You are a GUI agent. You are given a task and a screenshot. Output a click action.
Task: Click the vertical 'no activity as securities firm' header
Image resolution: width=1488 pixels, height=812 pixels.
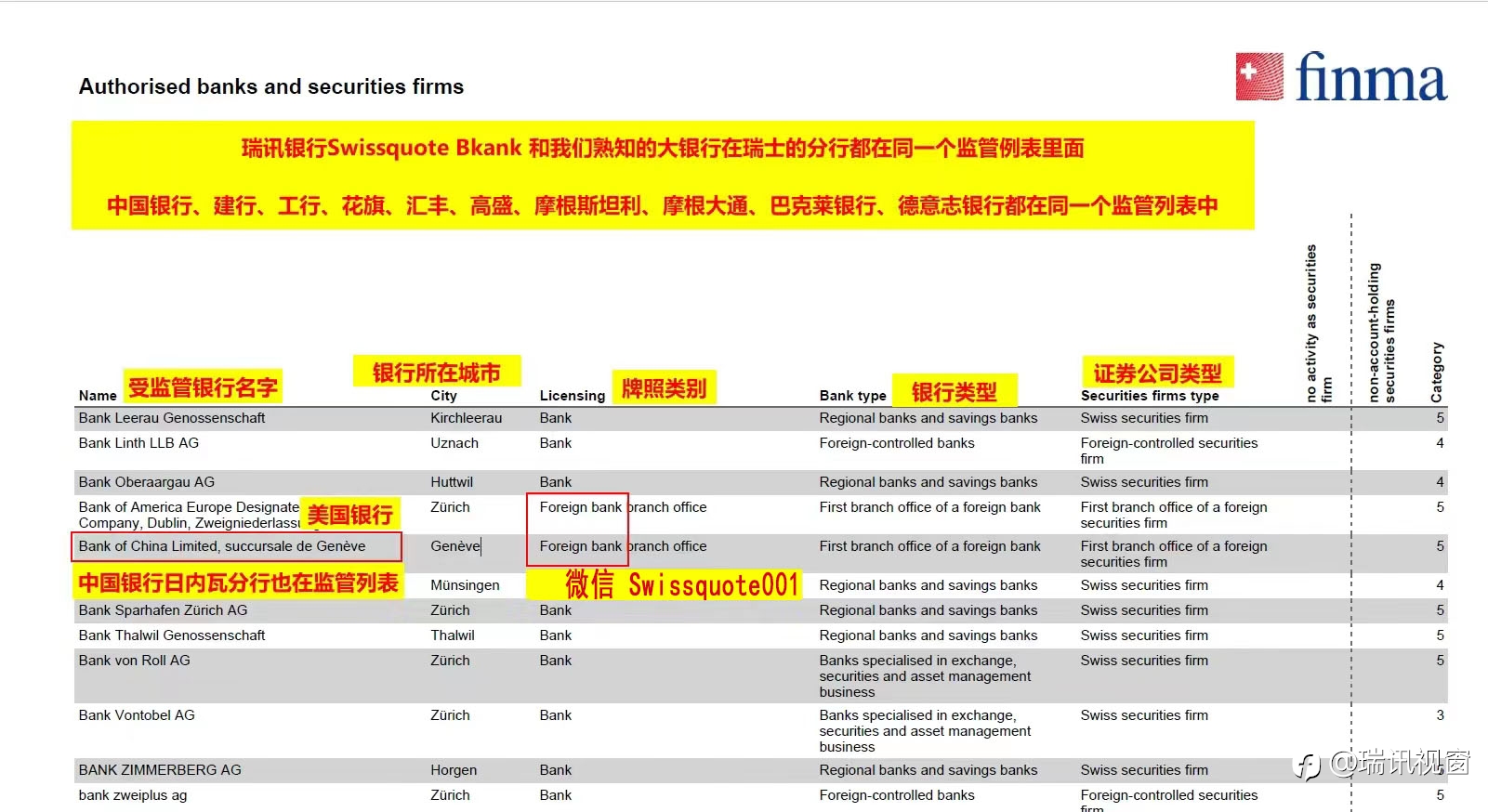[1319, 323]
